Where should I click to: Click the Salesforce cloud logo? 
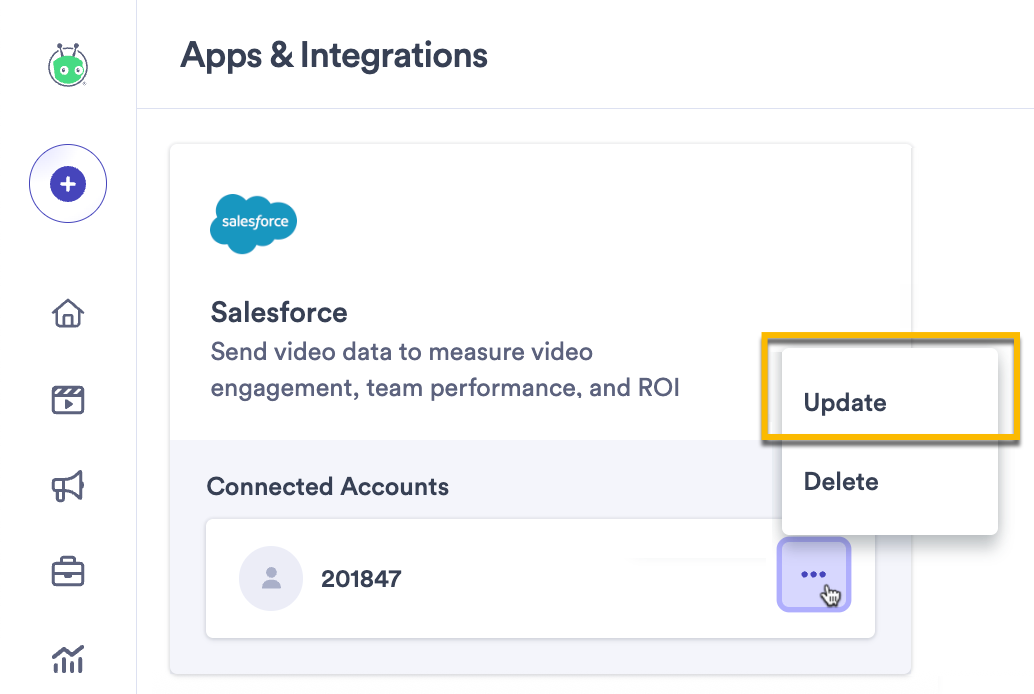tap(253, 224)
